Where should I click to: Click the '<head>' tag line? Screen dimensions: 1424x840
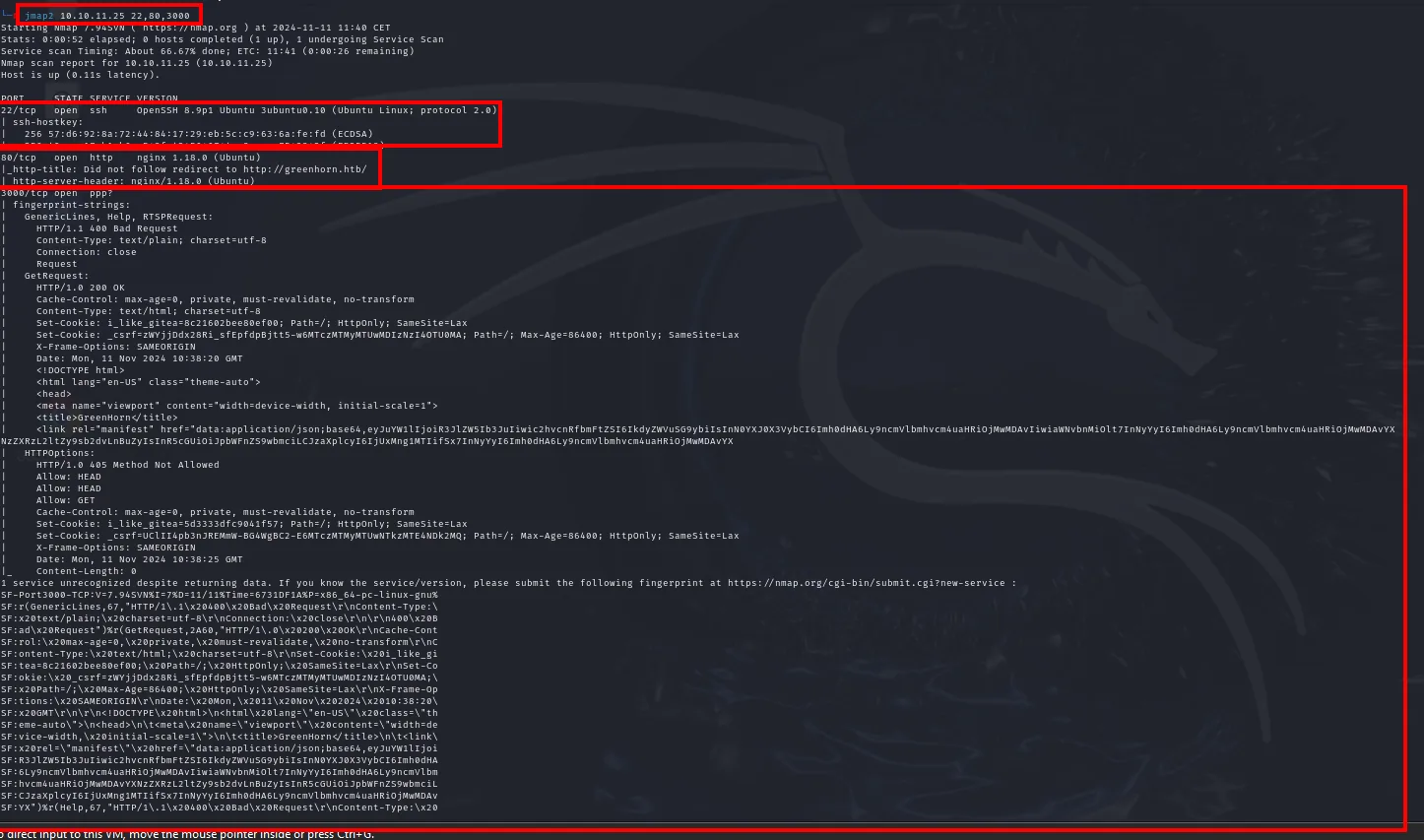pos(54,394)
